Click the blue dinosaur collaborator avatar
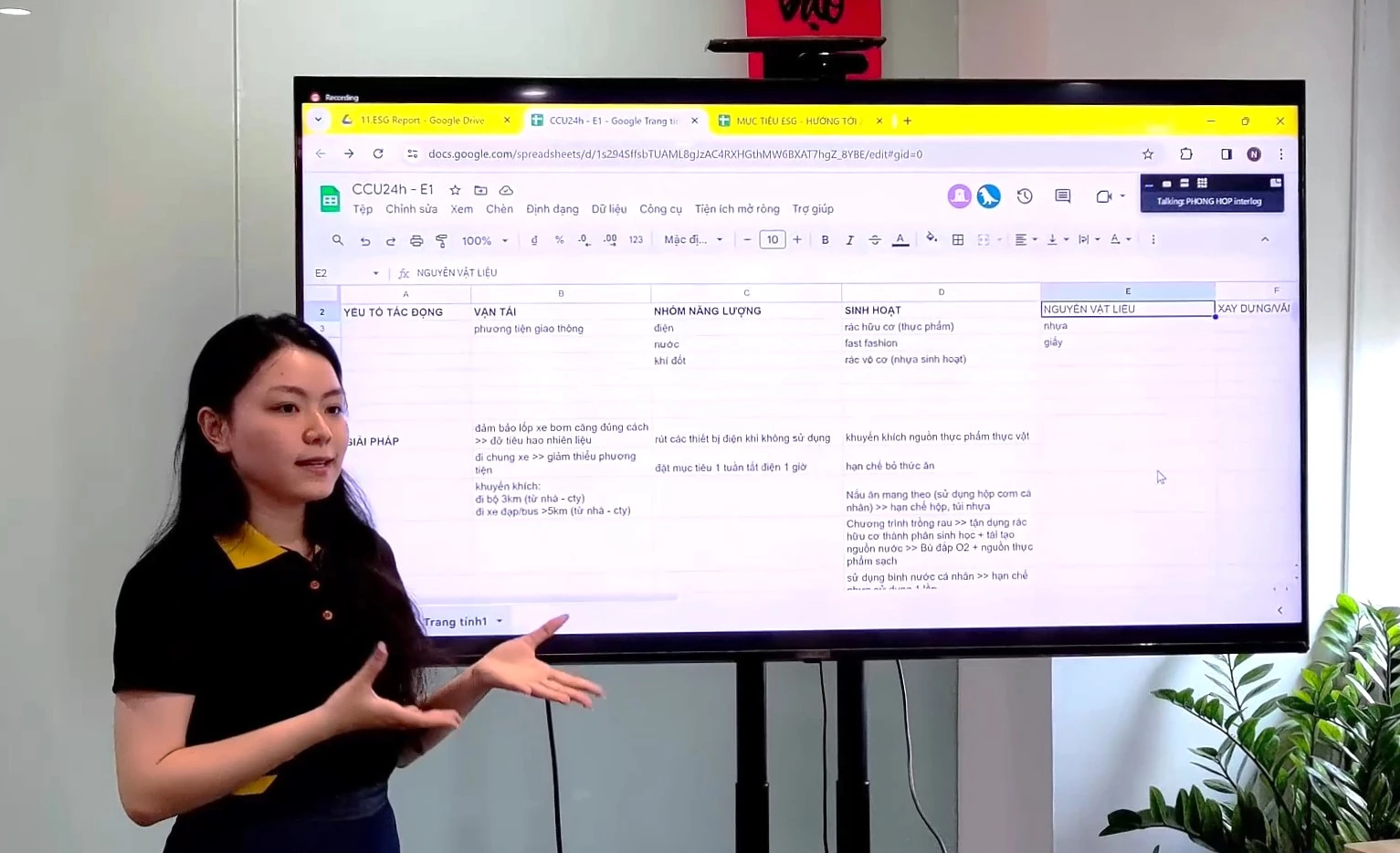This screenshot has height=853, width=1400. (x=988, y=196)
